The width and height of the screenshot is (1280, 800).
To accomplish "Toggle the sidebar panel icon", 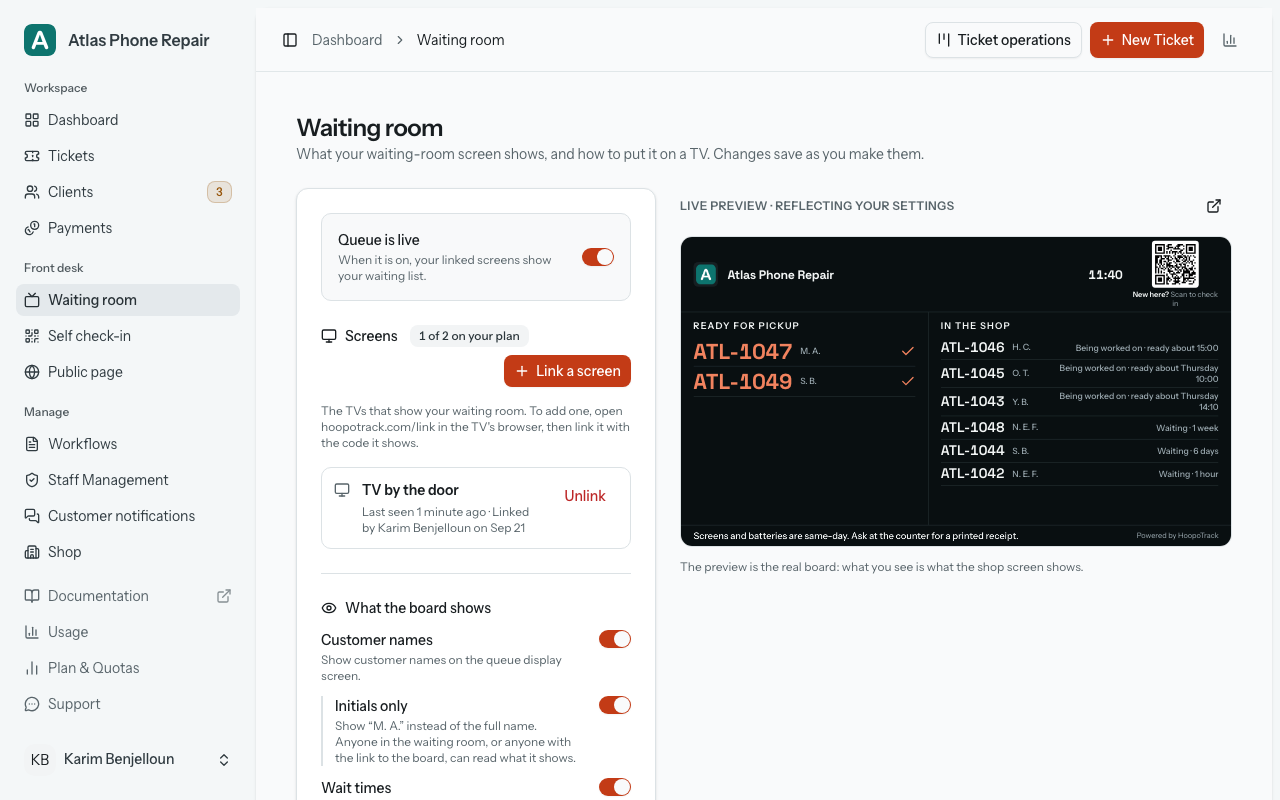I will click(290, 40).
